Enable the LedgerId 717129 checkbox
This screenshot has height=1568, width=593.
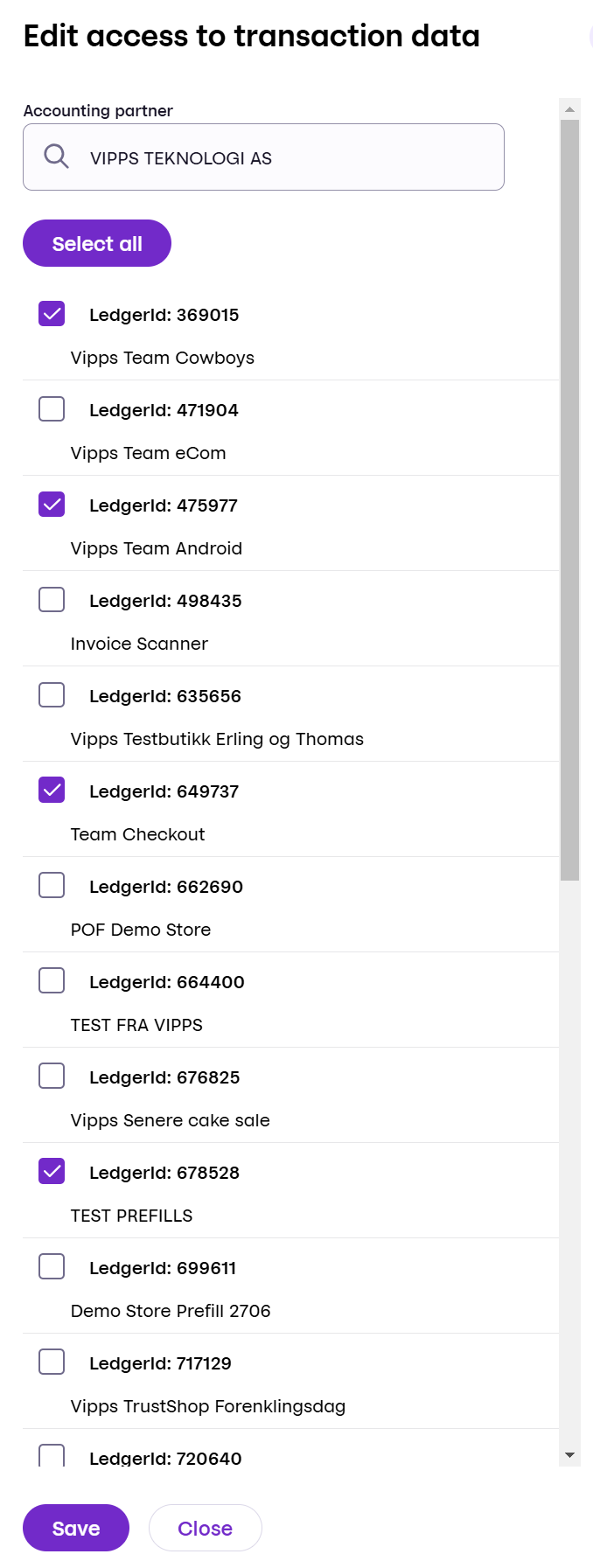click(x=52, y=1362)
